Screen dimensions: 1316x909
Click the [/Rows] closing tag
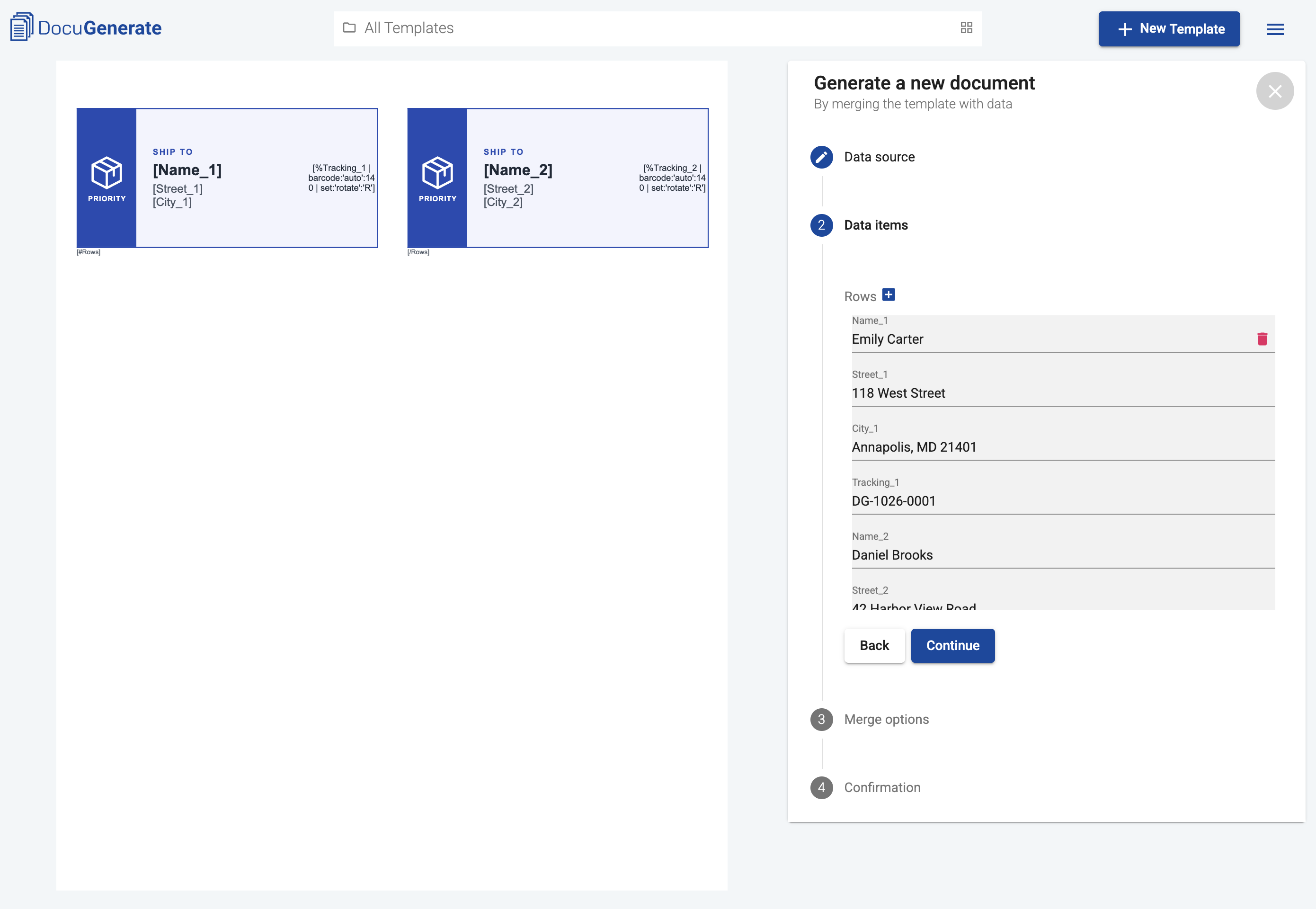(418, 252)
